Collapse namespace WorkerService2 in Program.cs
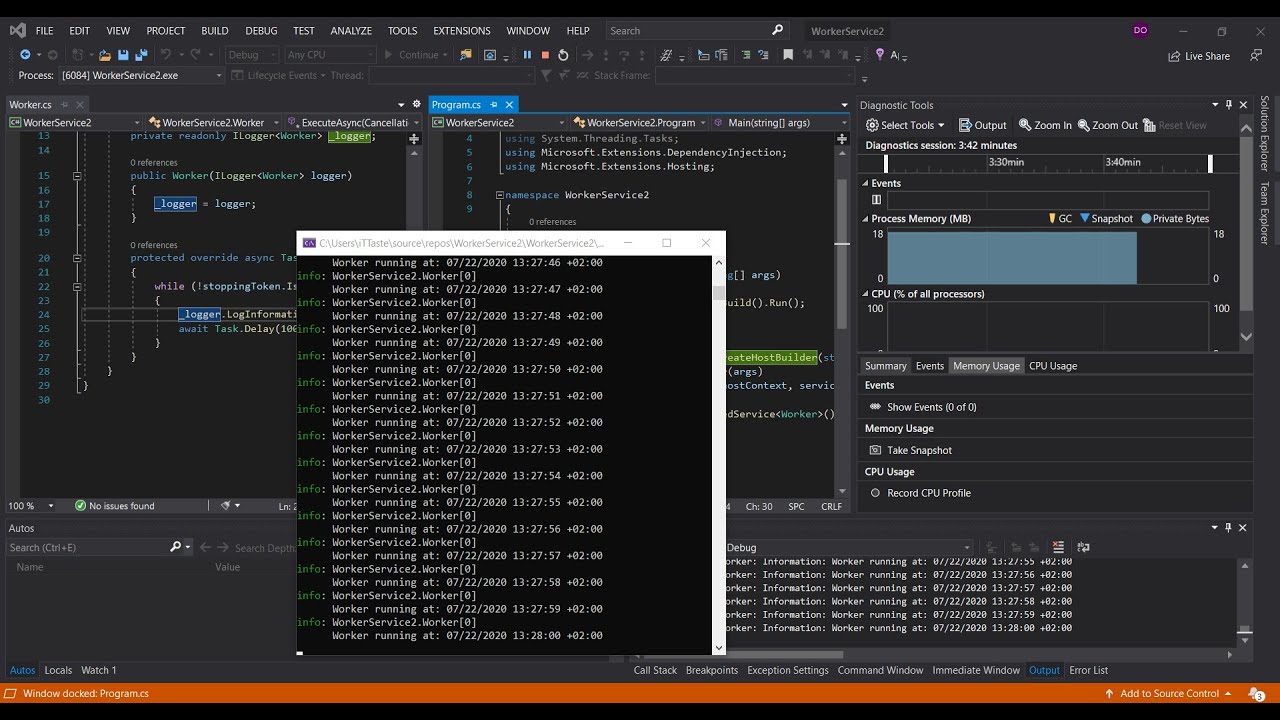Image resolution: width=1280 pixels, height=720 pixels. [500, 195]
